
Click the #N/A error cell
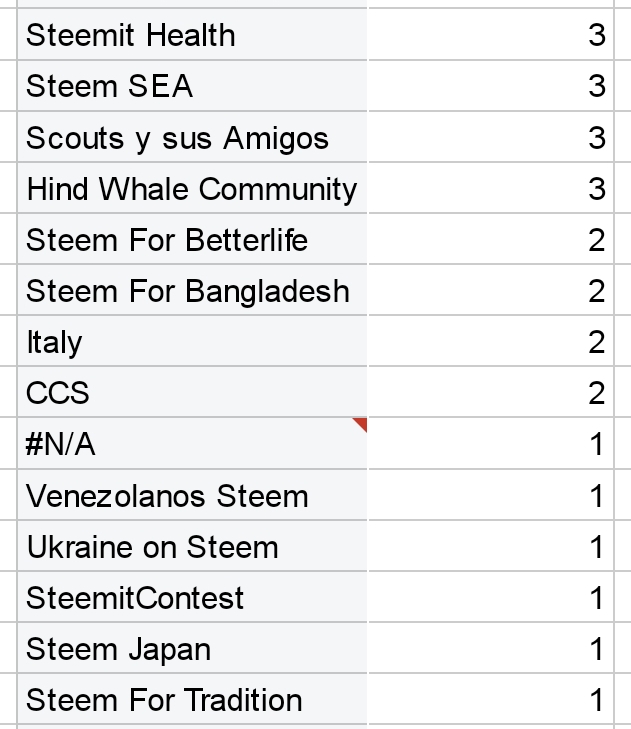tap(192, 445)
